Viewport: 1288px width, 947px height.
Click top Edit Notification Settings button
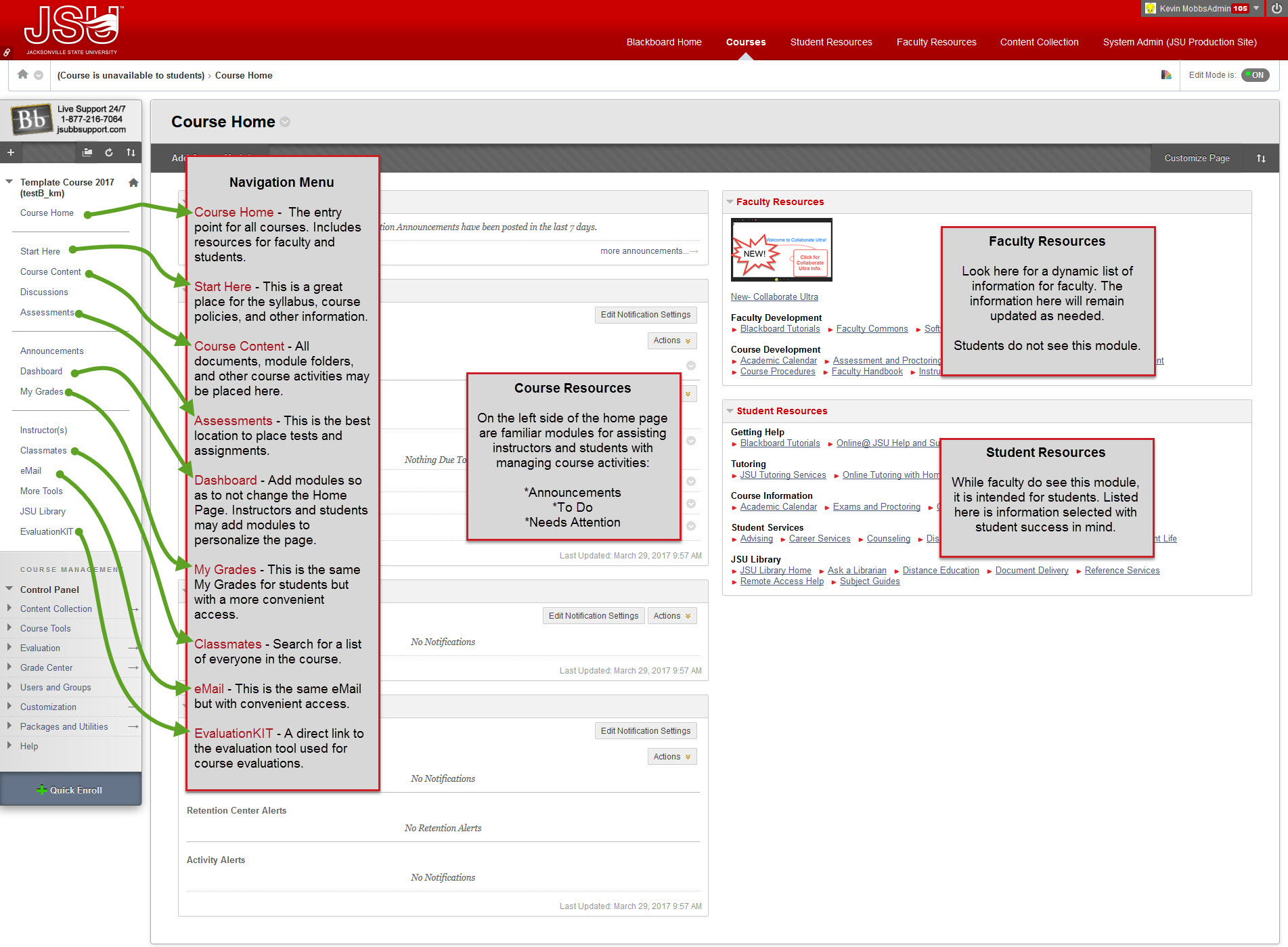pyautogui.click(x=646, y=315)
